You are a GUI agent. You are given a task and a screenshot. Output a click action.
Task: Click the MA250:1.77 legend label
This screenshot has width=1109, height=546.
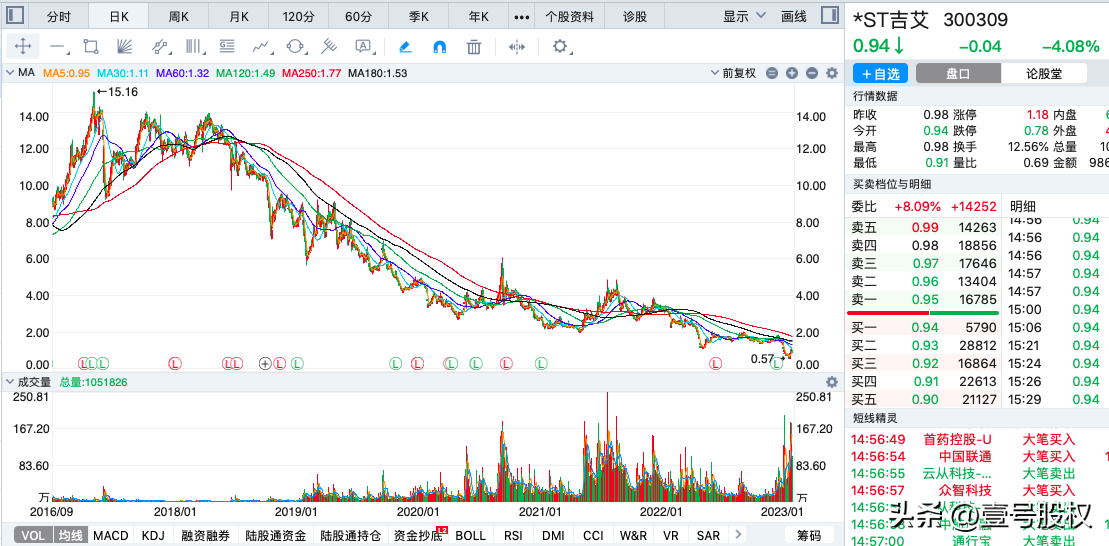tap(311, 73)
